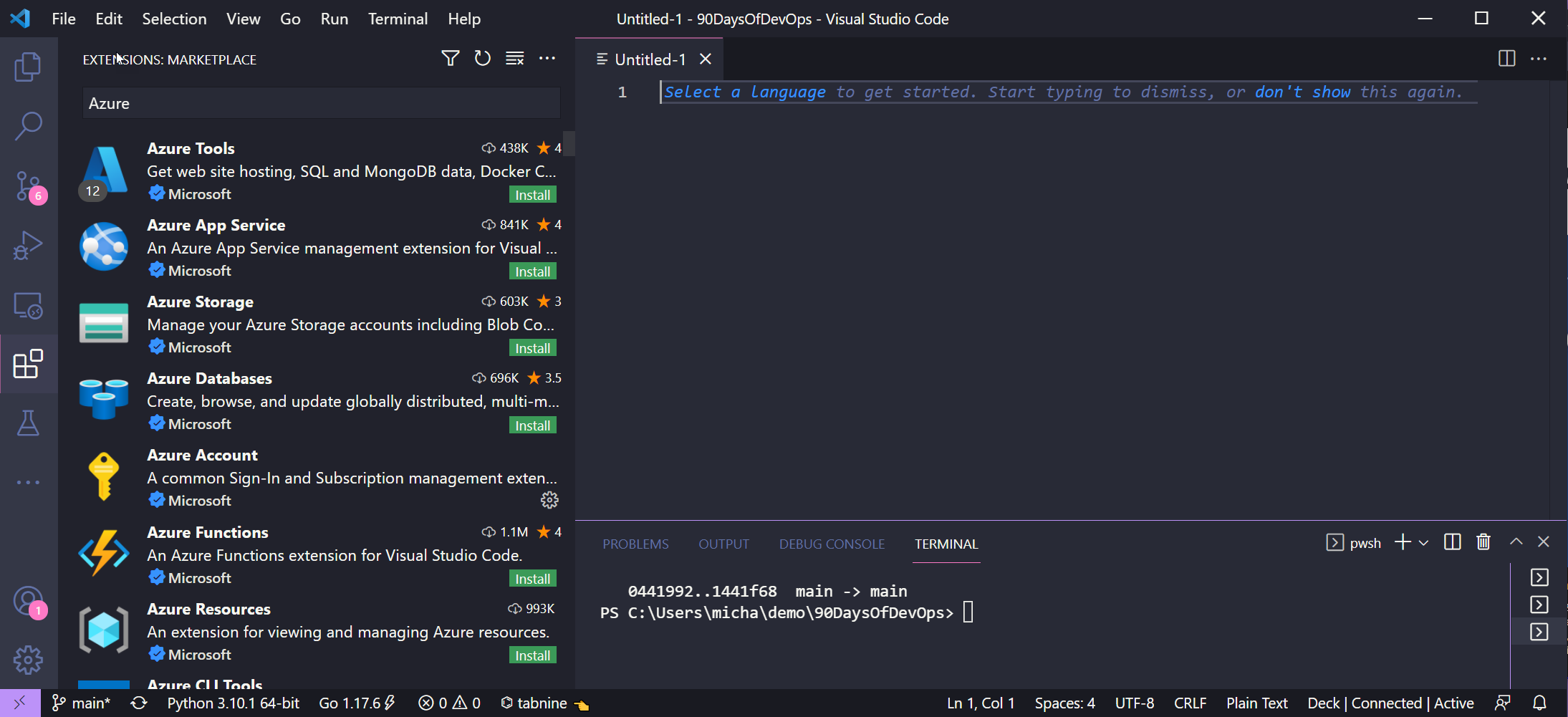1568x717 pixels.
Task: Open the Source Control view
Action: (28, 186)
